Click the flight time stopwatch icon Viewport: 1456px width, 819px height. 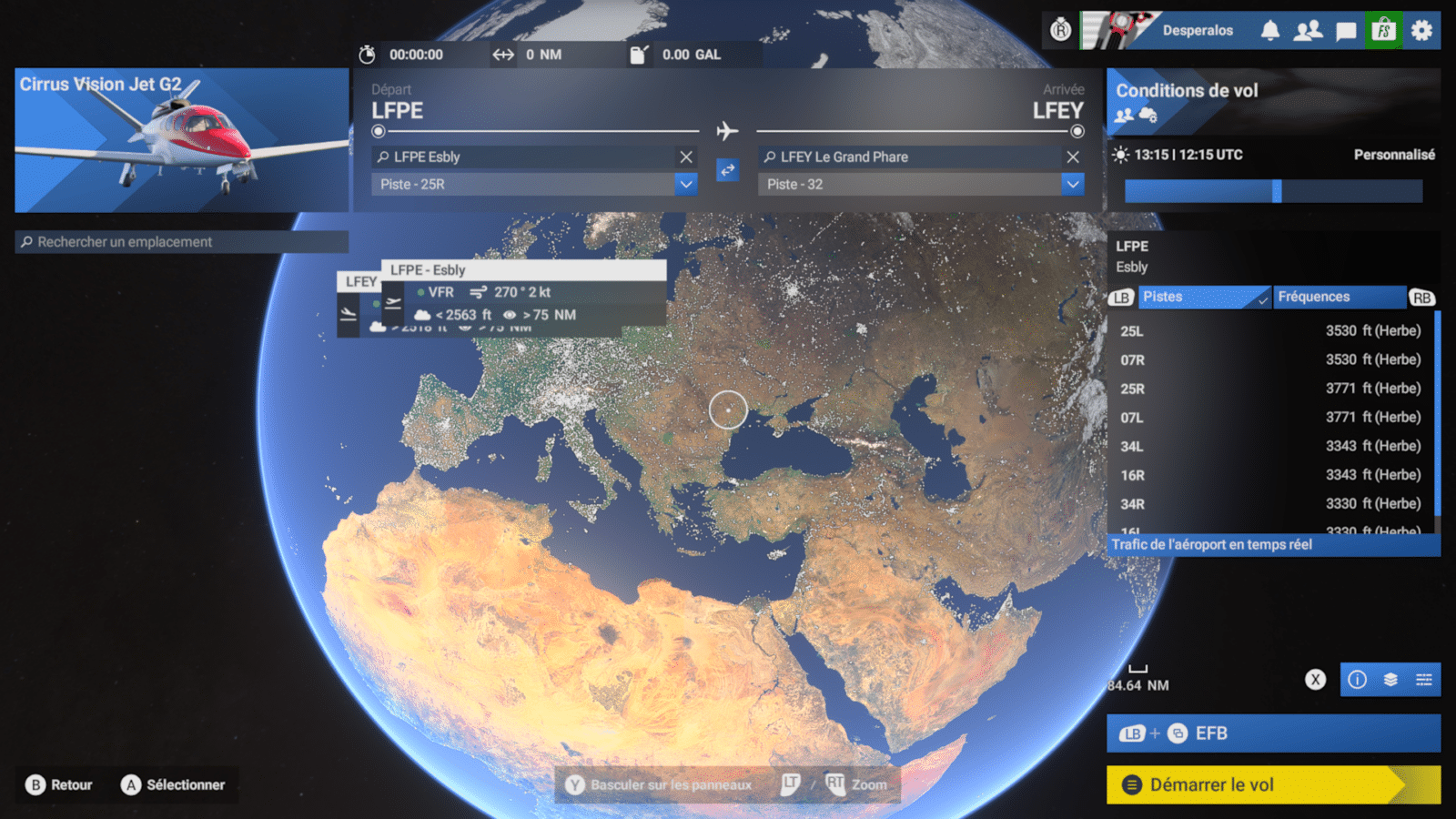click(367, 55)
